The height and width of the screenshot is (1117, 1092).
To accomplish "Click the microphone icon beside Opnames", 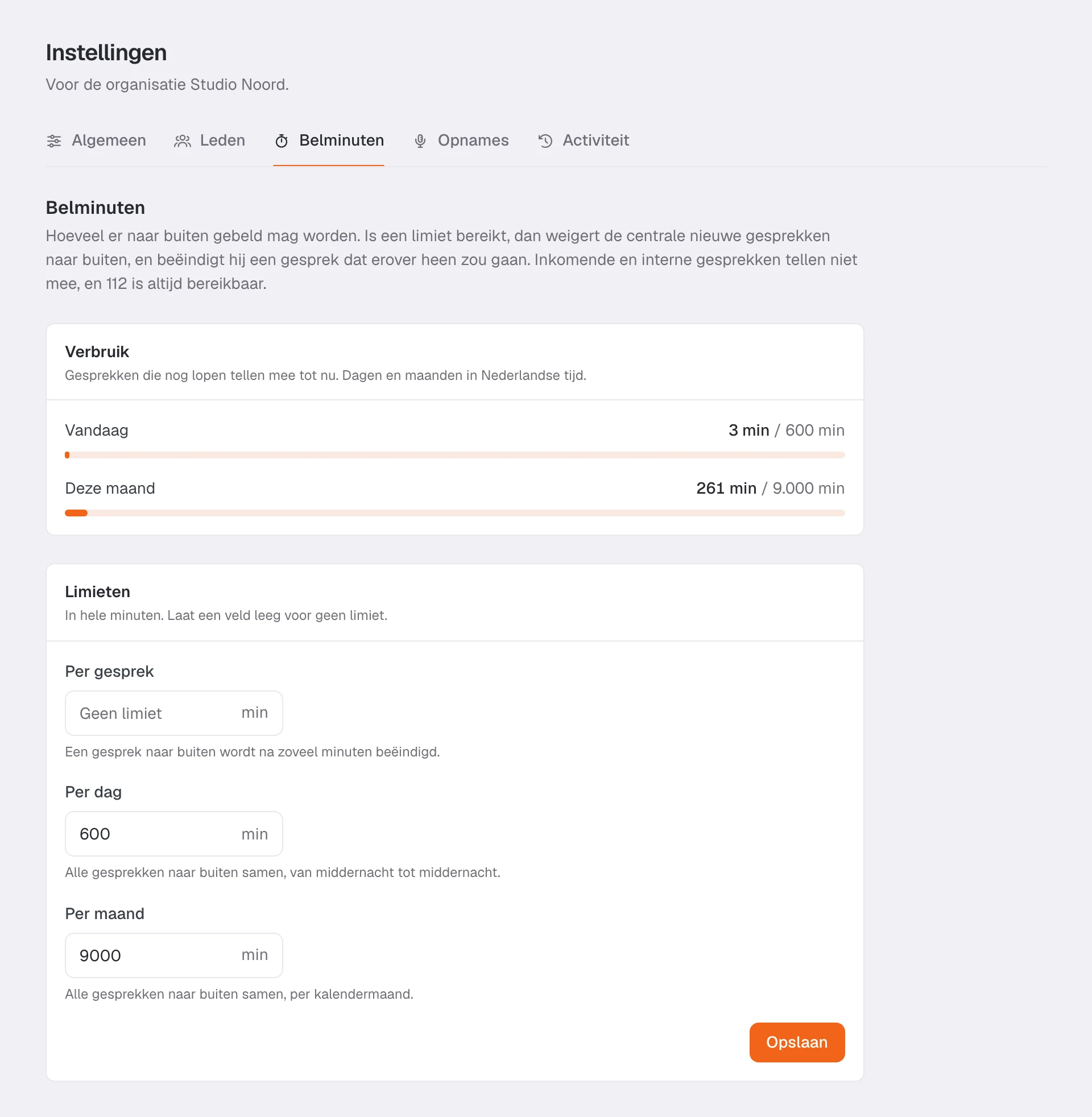I will tap(420, 140).
